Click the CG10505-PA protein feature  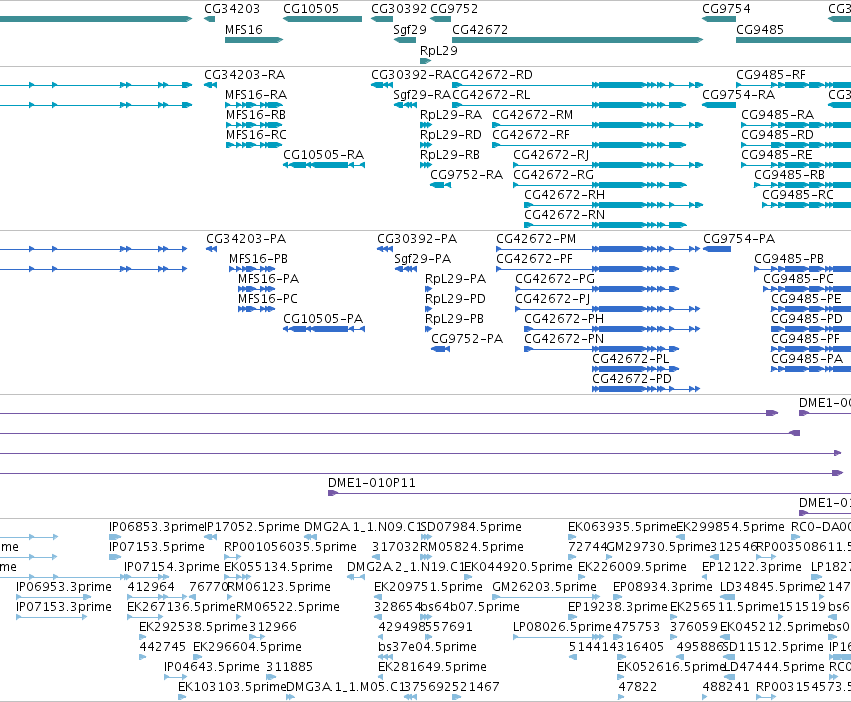(x=323, y=319)
